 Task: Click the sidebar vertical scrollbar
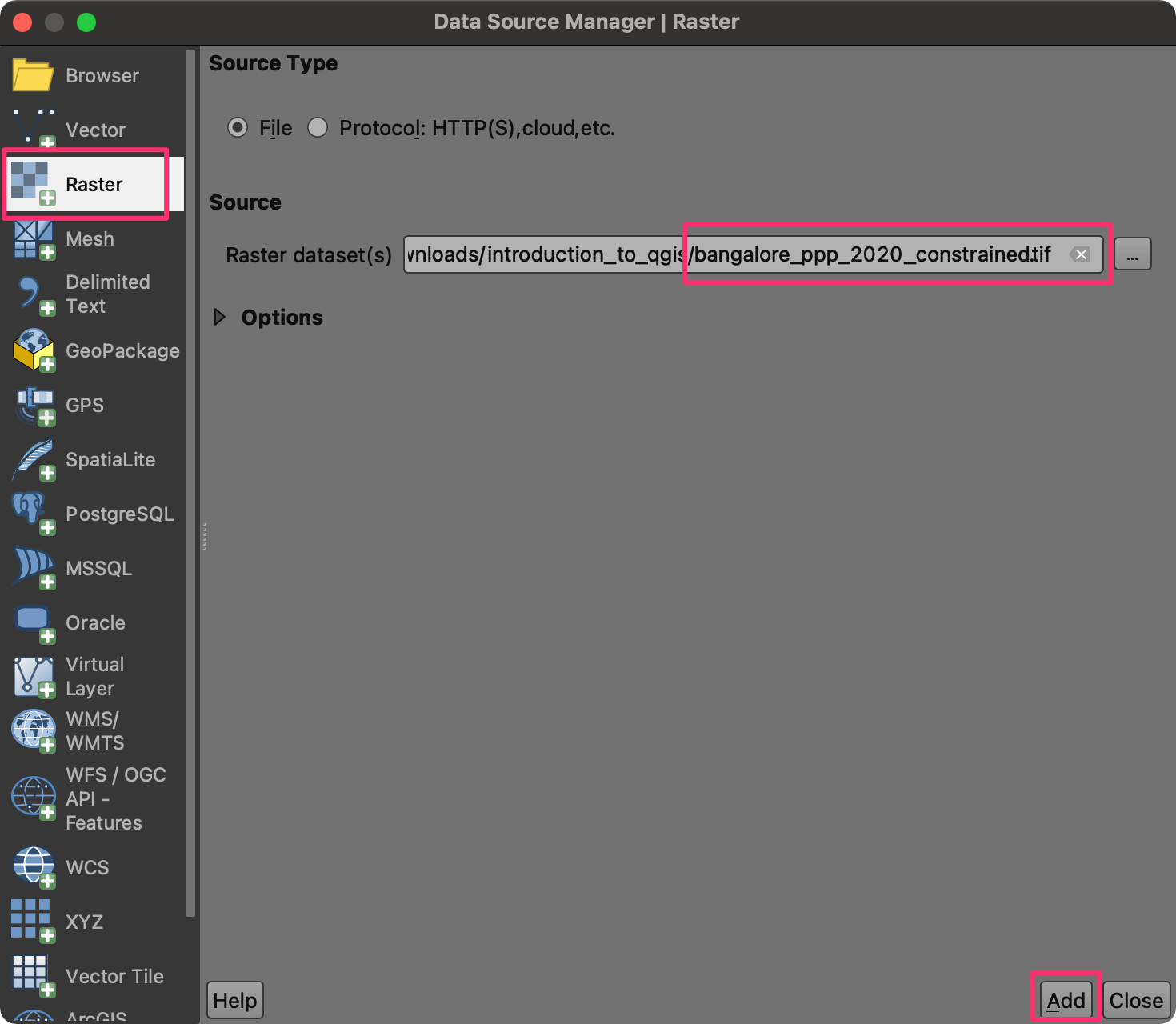tap(190, 480)
